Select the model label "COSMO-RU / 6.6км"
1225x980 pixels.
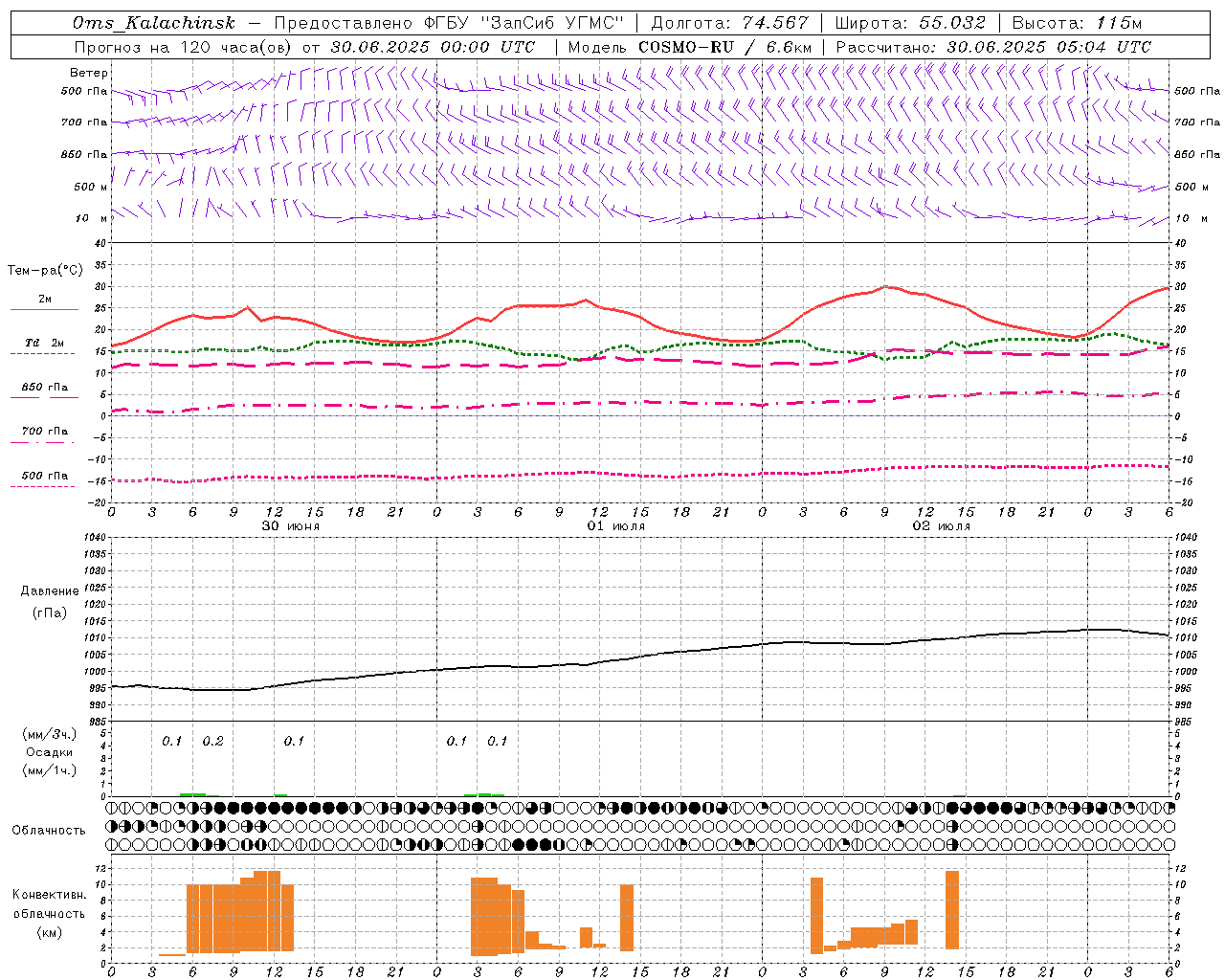click(724, 47)
